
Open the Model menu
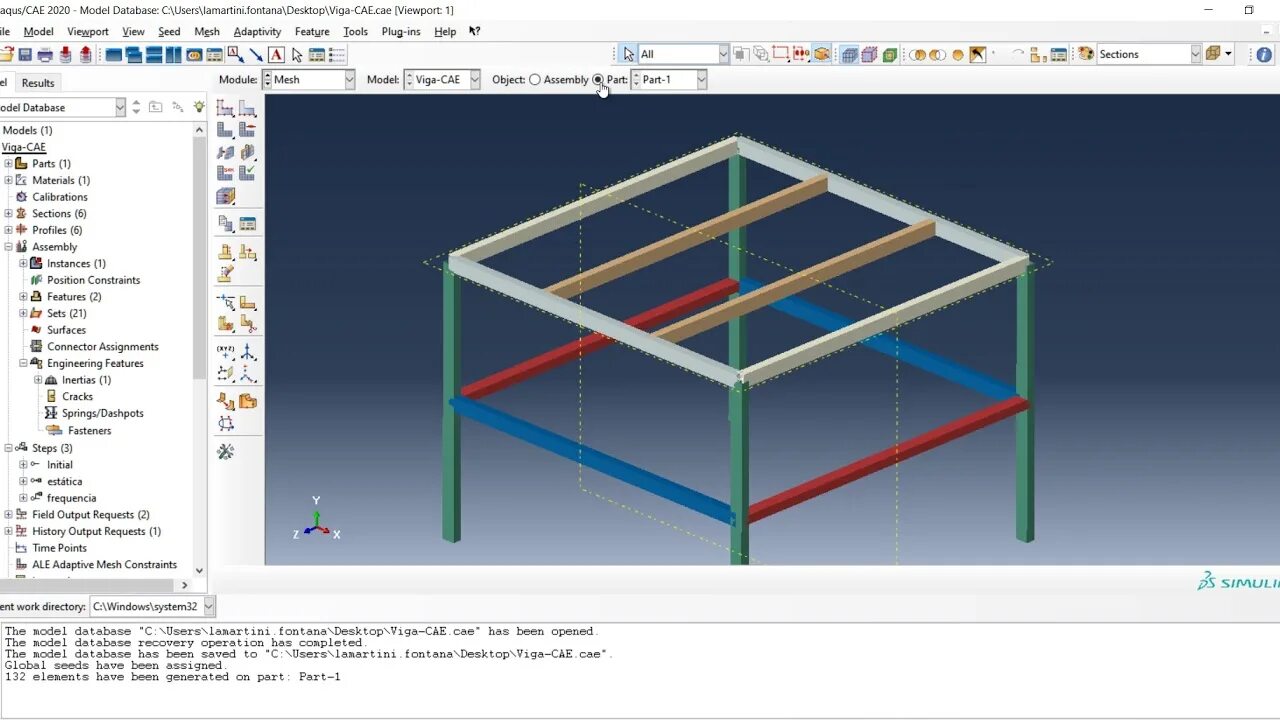(x=38, y=31)
